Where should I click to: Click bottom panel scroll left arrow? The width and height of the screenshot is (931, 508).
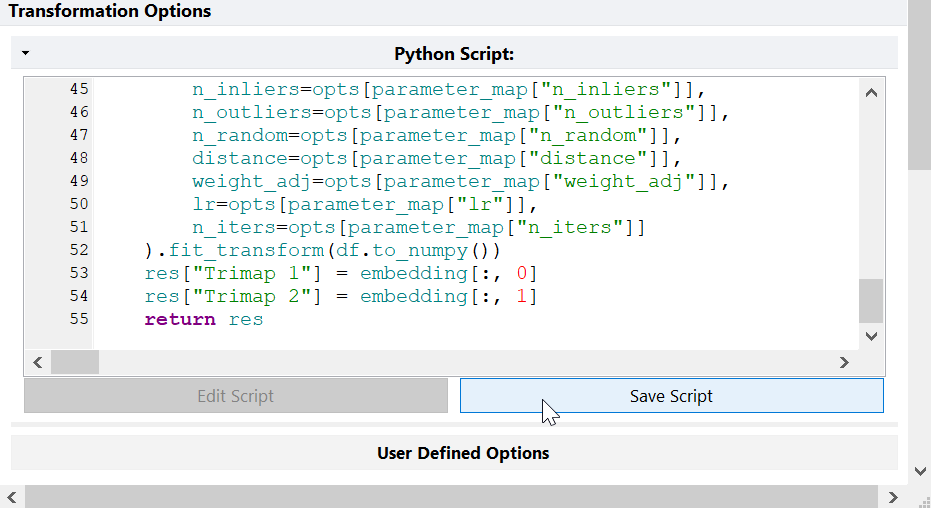click(12, 497)
